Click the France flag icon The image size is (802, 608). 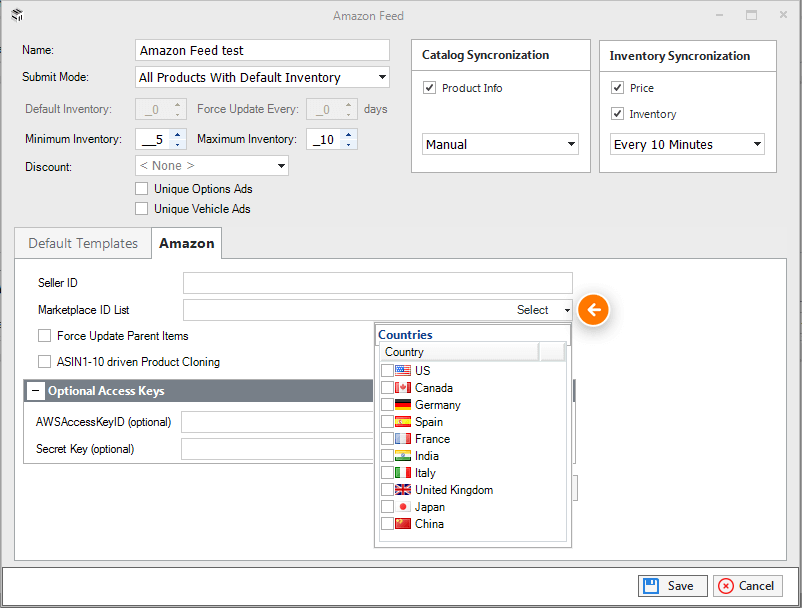tap(403, 439)
